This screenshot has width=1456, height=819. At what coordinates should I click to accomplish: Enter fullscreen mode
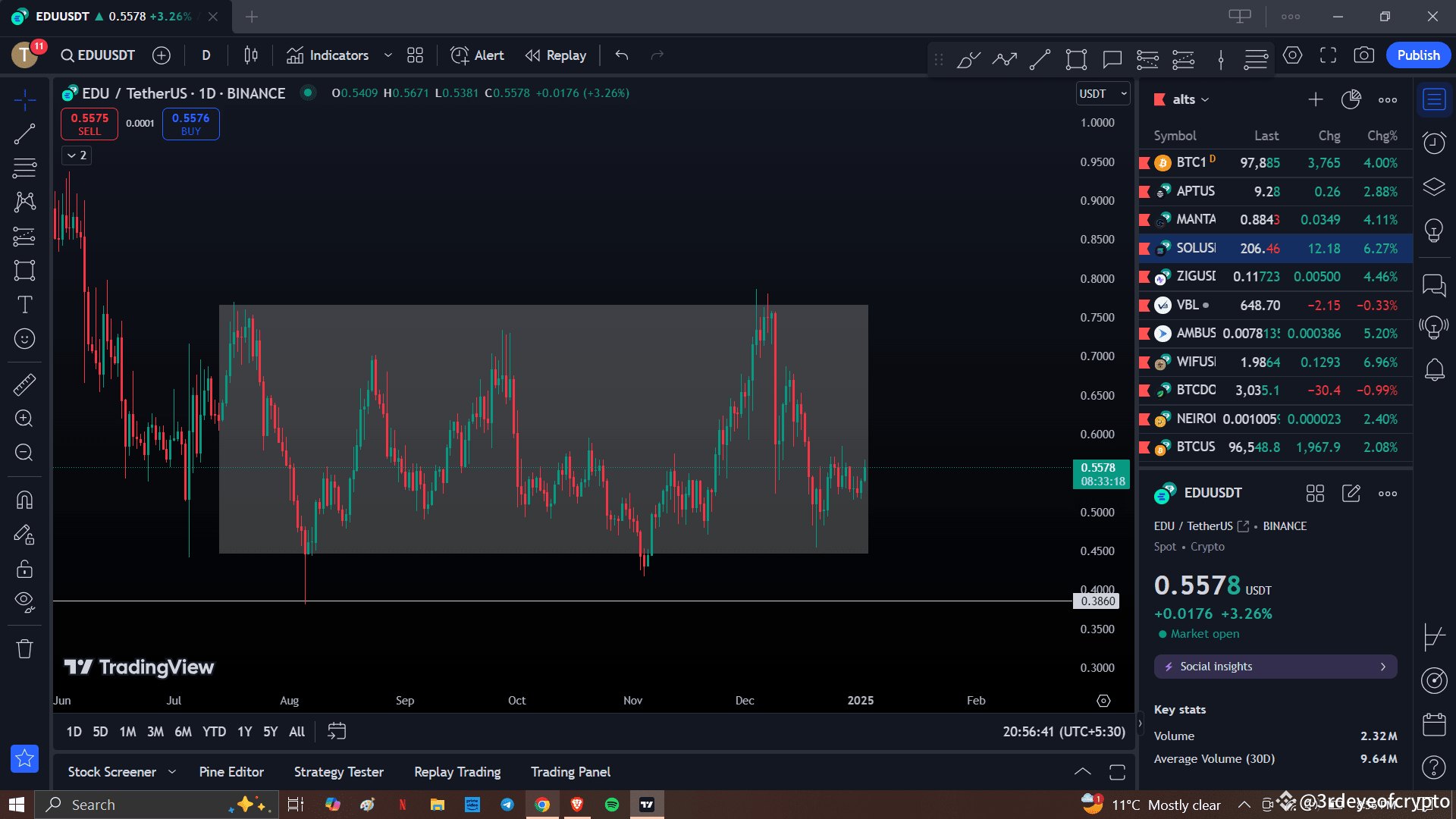click(x=1329, y=55)
